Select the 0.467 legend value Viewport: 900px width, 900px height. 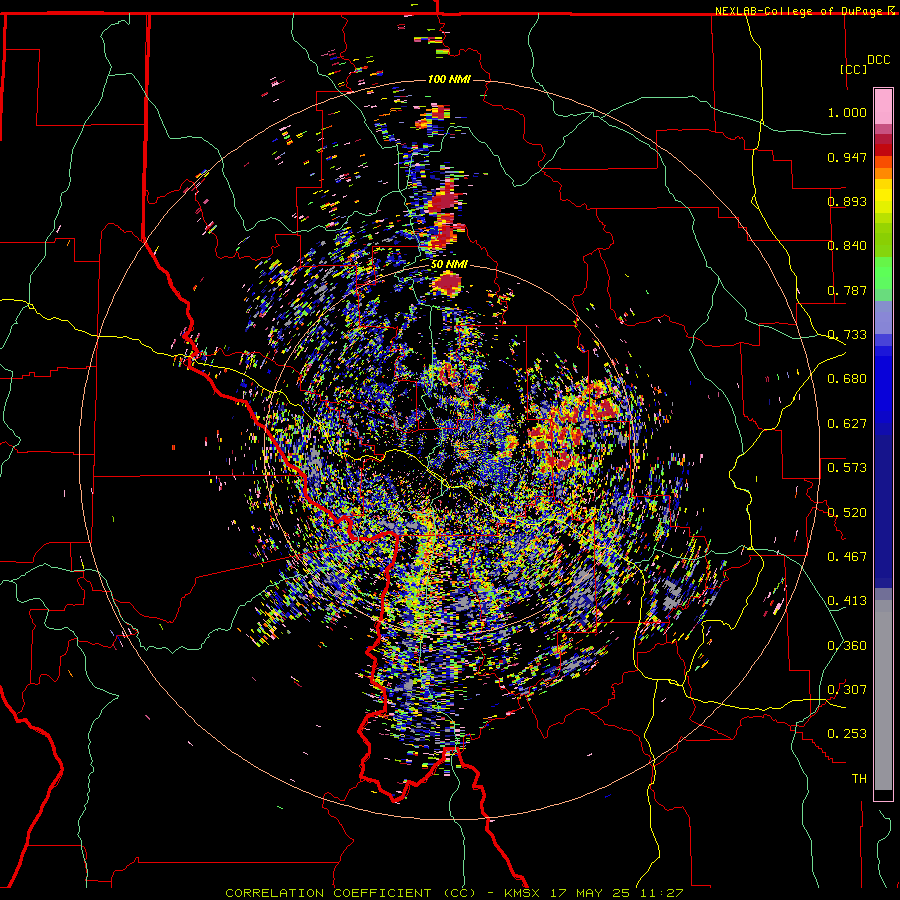(x=847, y=557)
